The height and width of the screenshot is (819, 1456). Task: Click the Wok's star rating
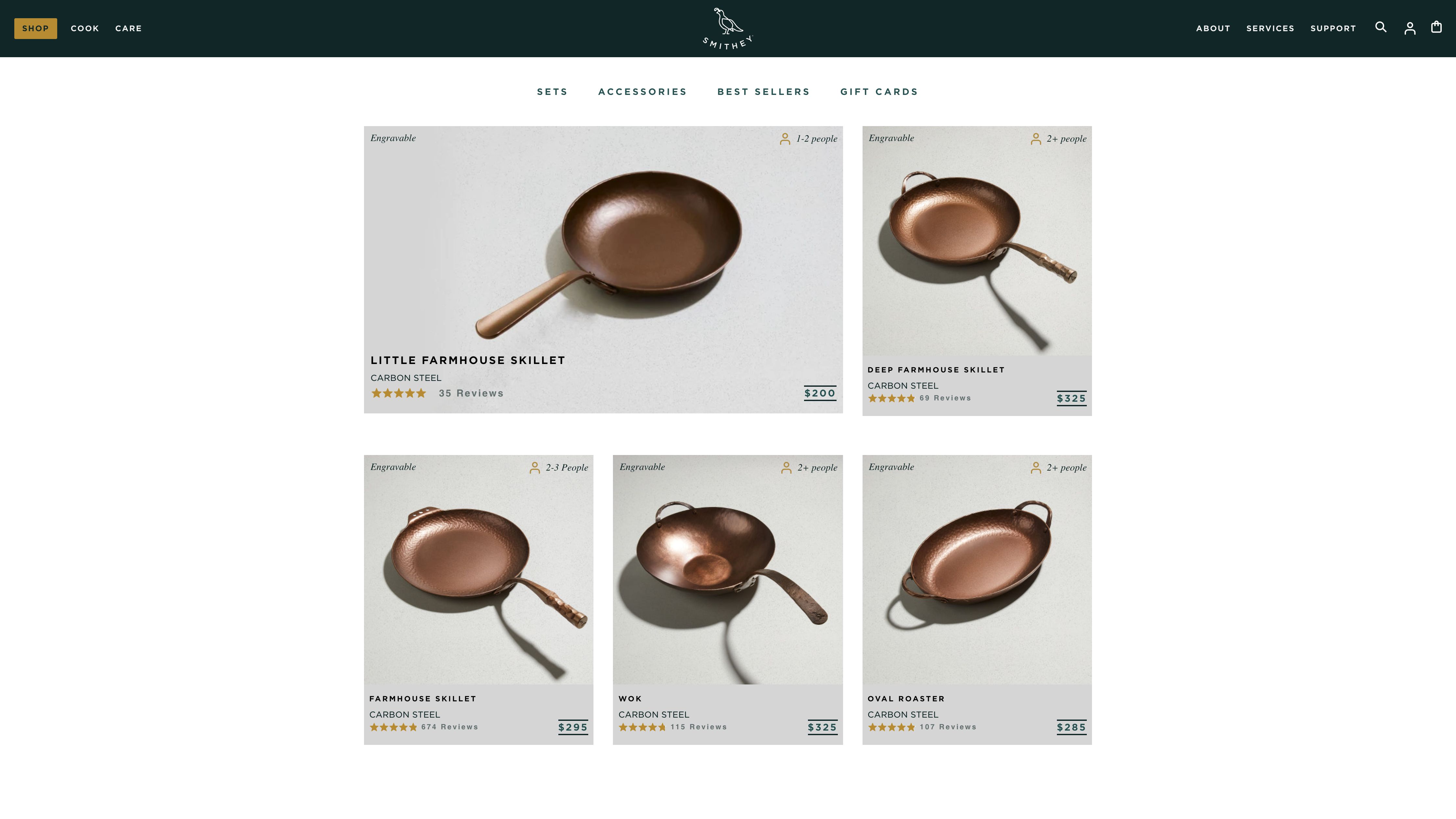[x=642, y=727]
